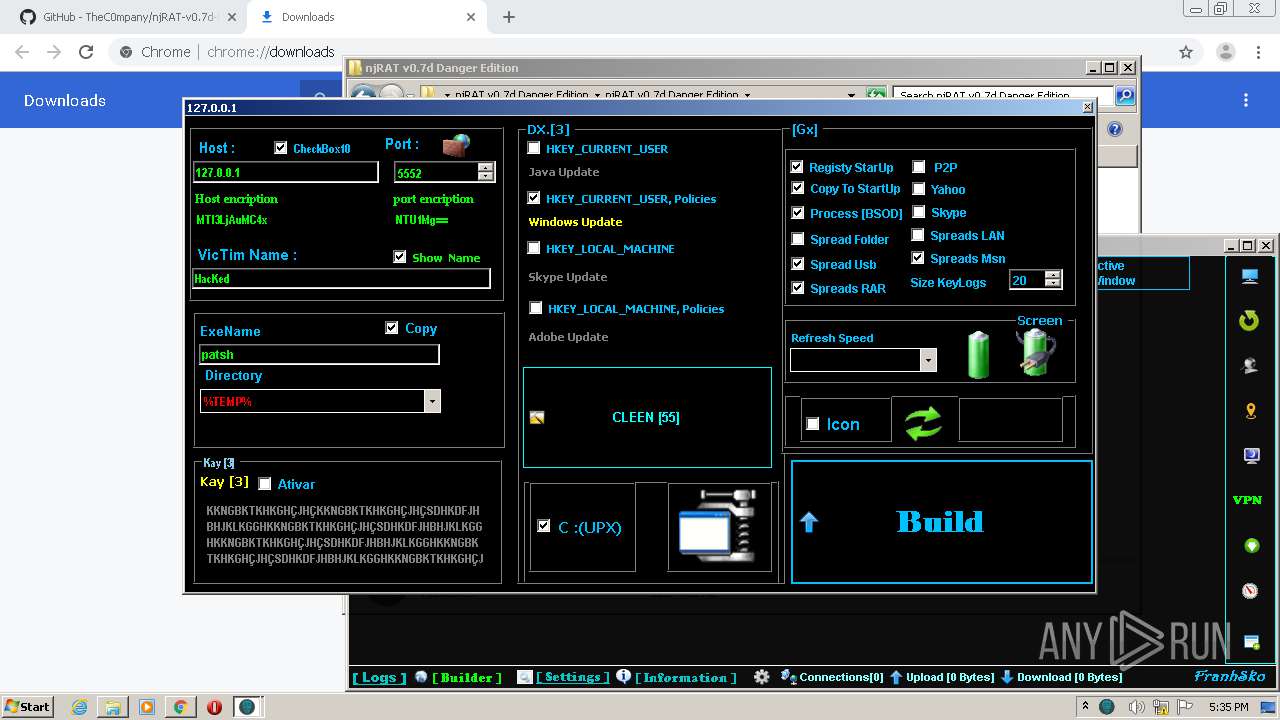Enable the Icon checkbox

point(813,424)
